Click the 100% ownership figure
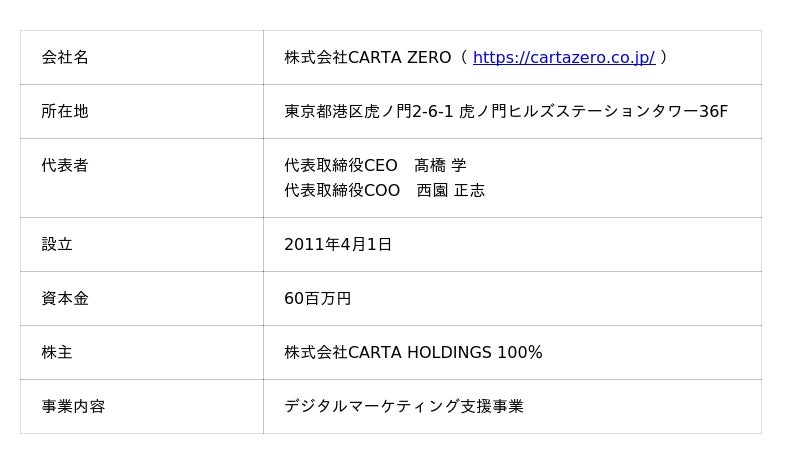 520,353
